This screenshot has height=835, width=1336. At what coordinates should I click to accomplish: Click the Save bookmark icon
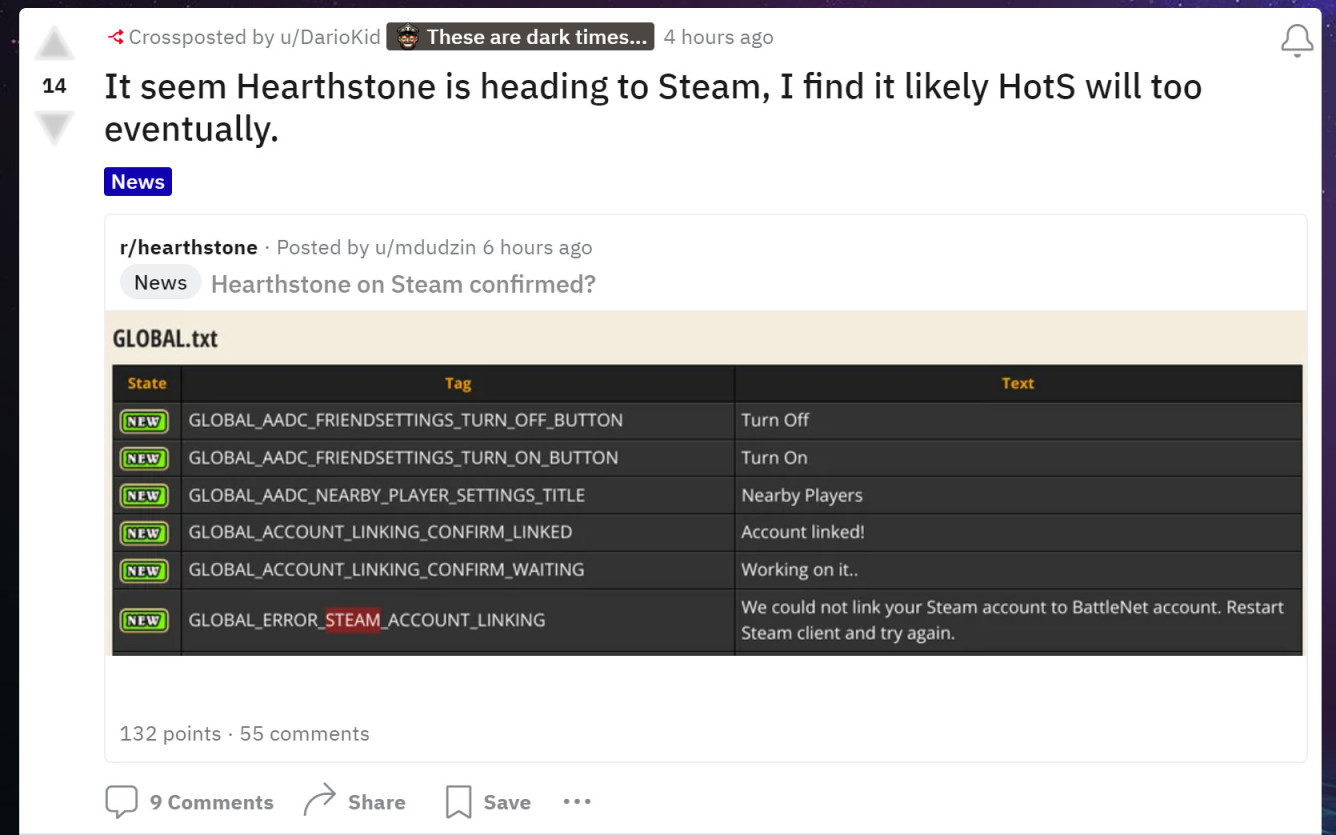458,802
